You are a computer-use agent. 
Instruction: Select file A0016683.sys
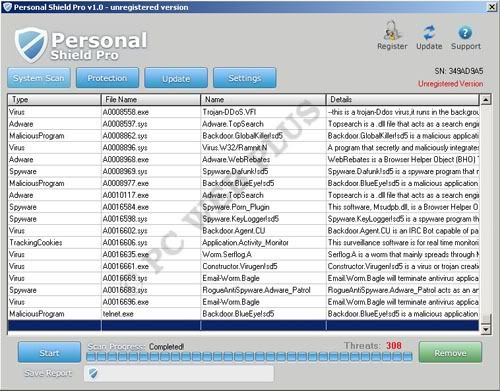(x=151, y=290)
